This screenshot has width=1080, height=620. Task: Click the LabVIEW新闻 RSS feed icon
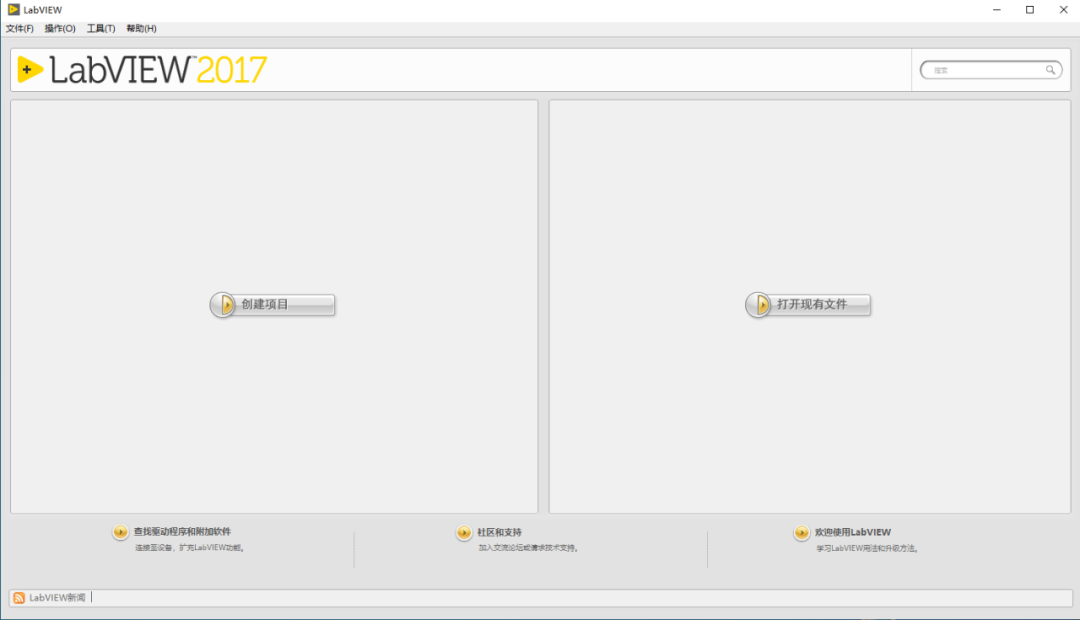click(19, 598)
